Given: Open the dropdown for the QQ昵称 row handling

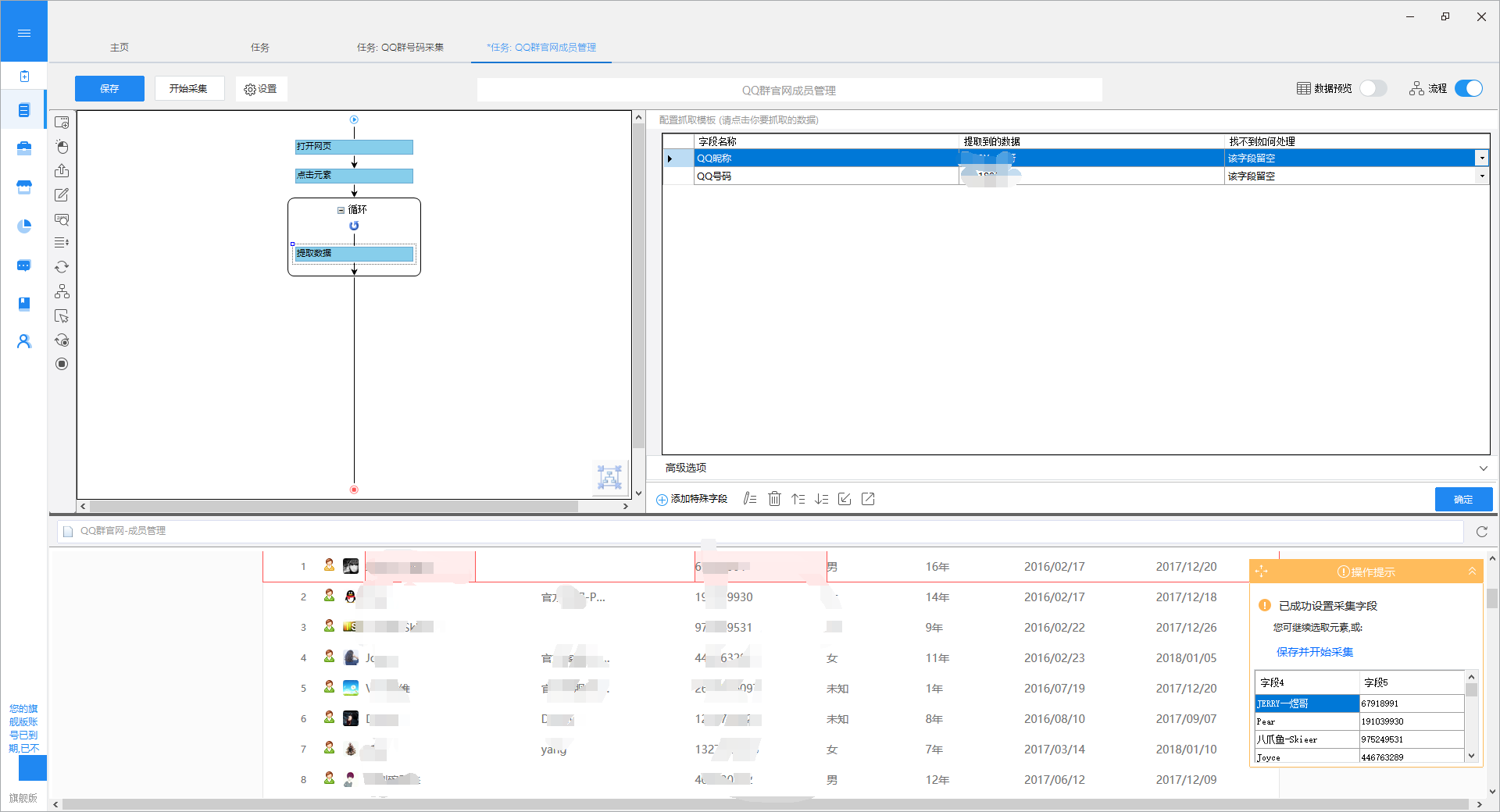Looking at the screenshot, I should pos(1481,158).
